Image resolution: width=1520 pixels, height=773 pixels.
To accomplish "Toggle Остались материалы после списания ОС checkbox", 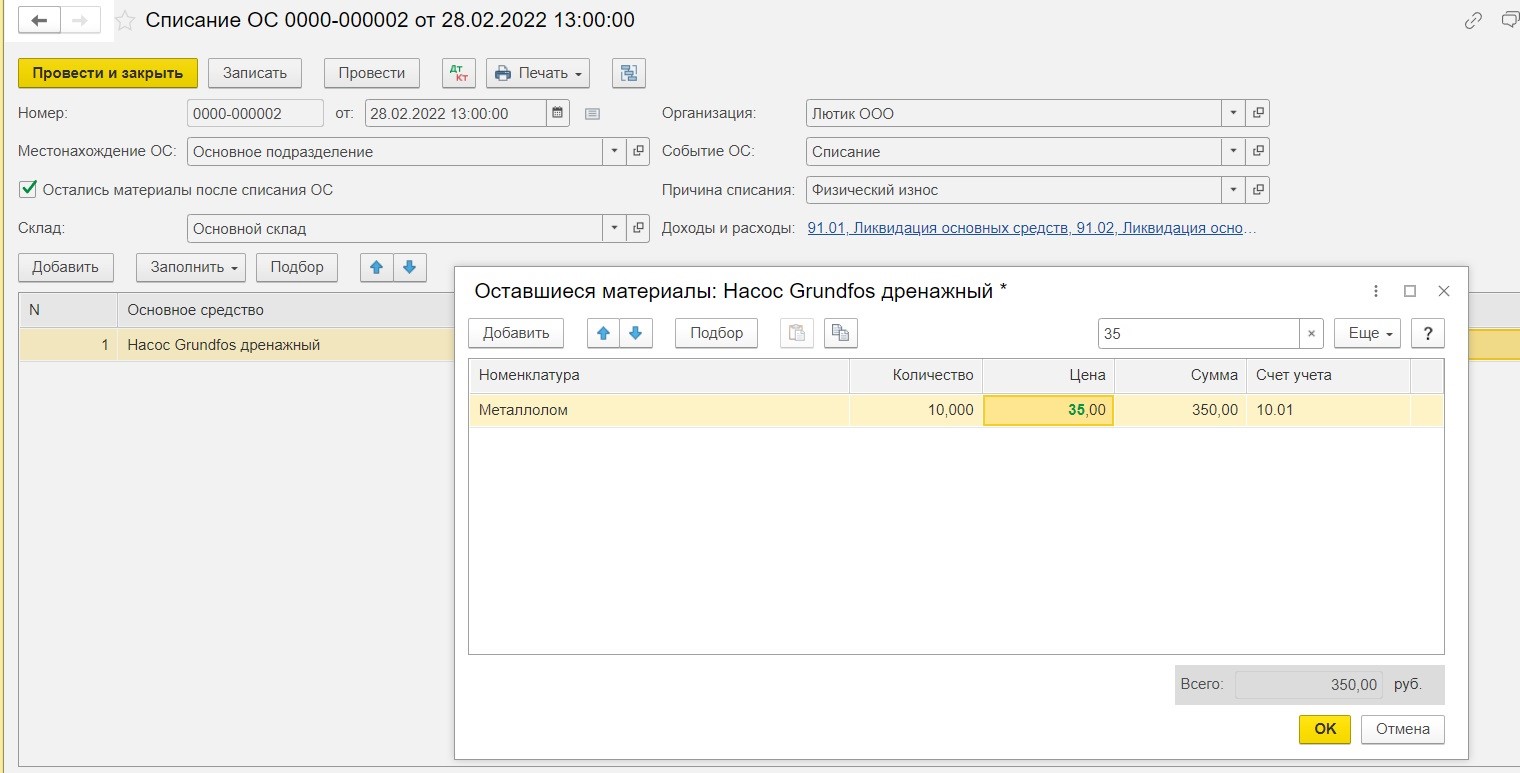I will 27,189.
